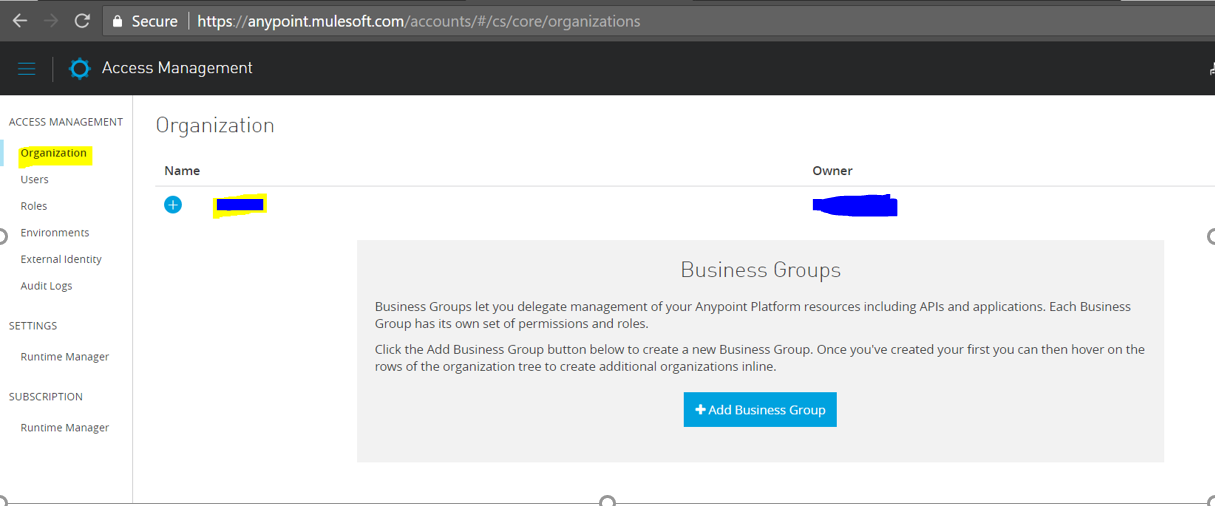1215x506 pixels.
Task: Open the Roles section
Action: click(x=34, y=206)
